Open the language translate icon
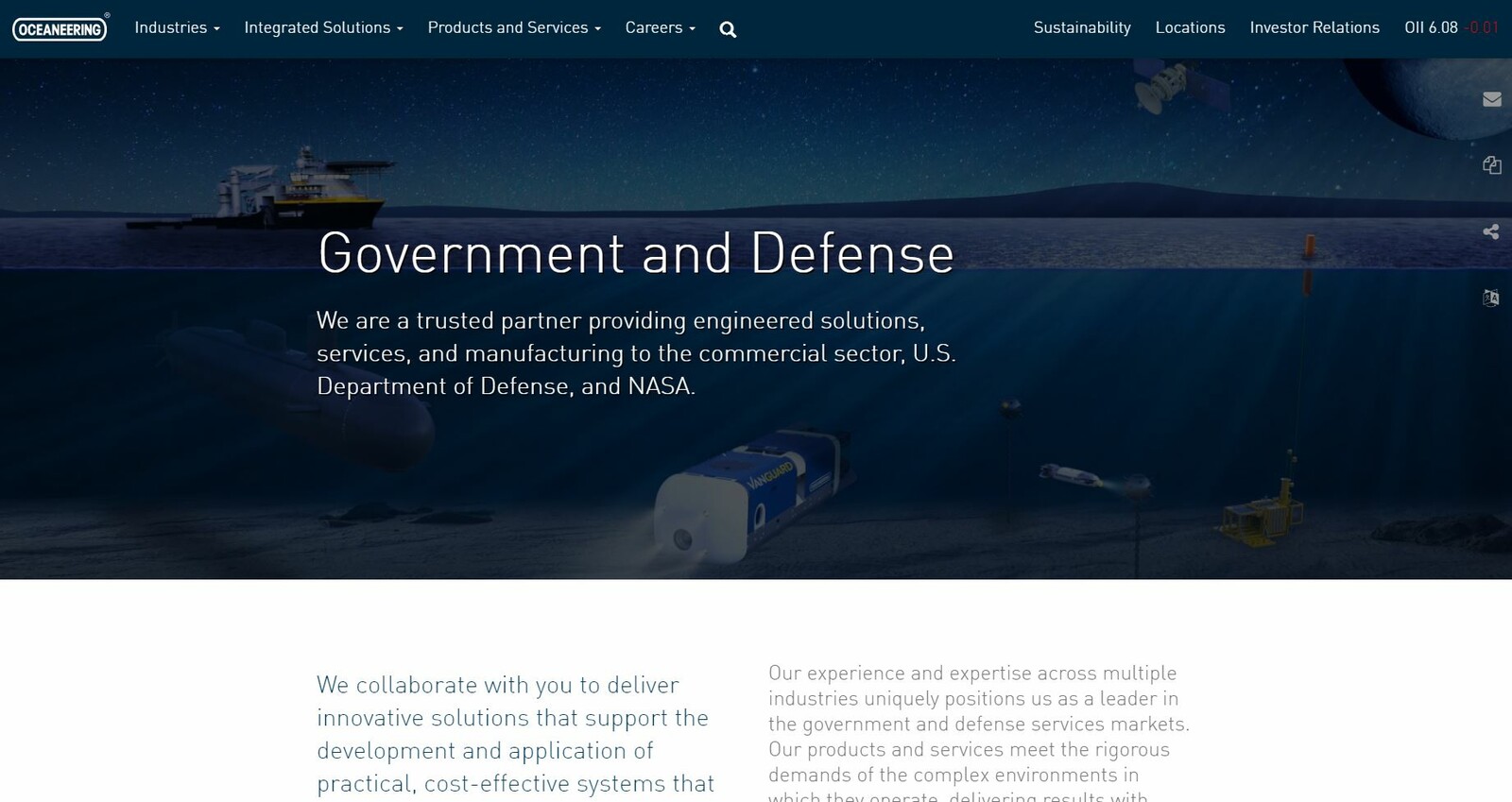Screen dimensions: 1512x802 coord(1491,298)
